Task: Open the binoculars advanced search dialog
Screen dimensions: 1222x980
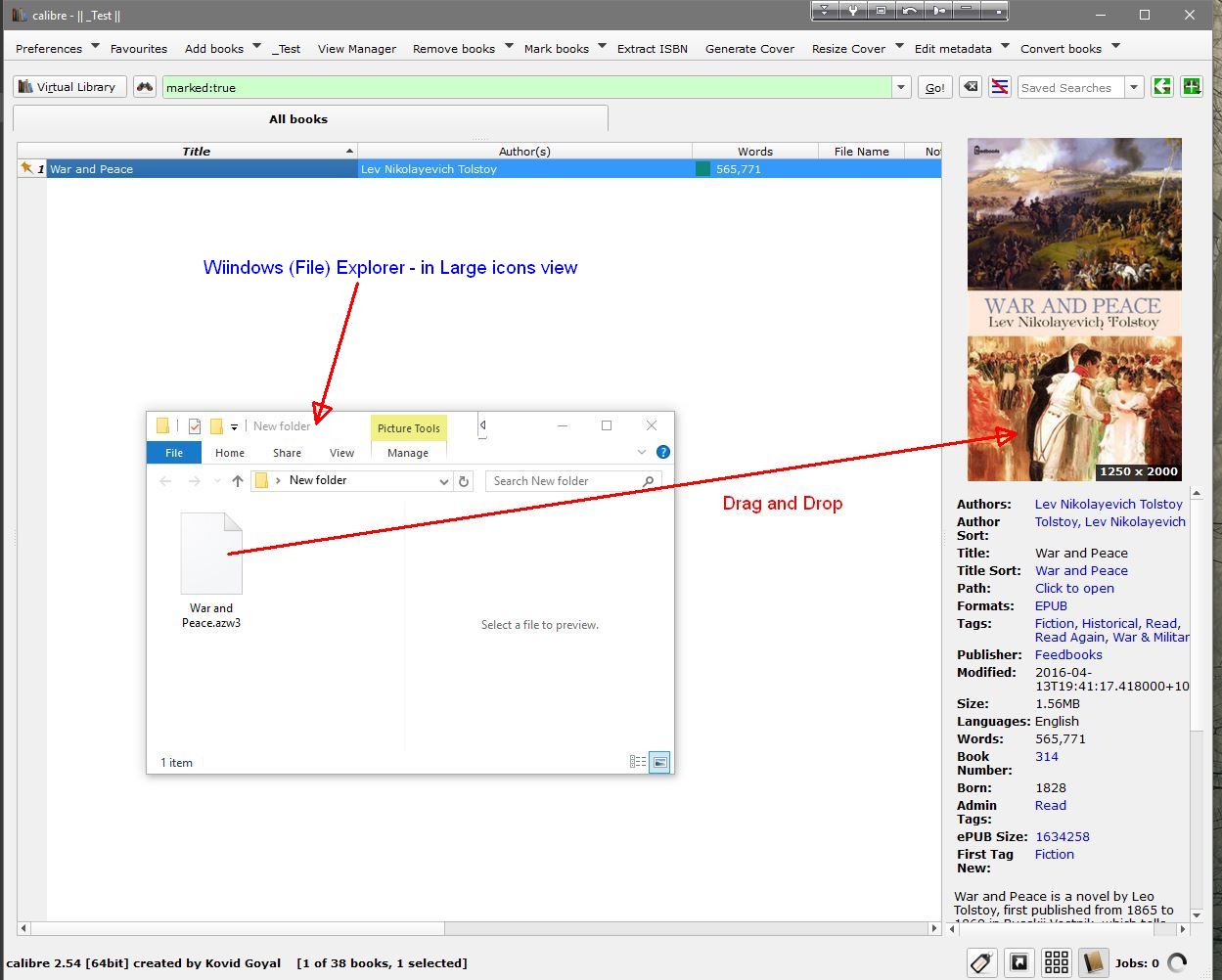Action: pos(145,87)
